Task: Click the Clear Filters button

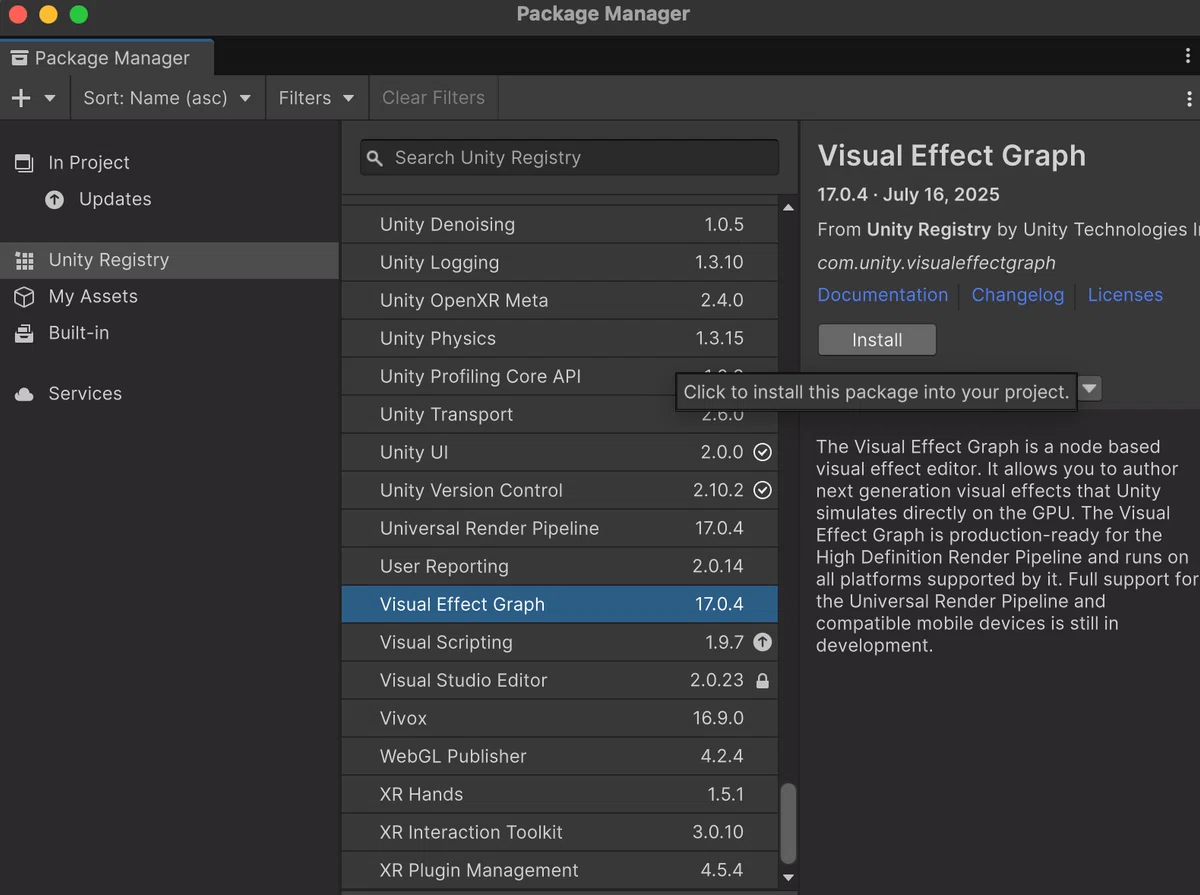Action: pos(433,98)
